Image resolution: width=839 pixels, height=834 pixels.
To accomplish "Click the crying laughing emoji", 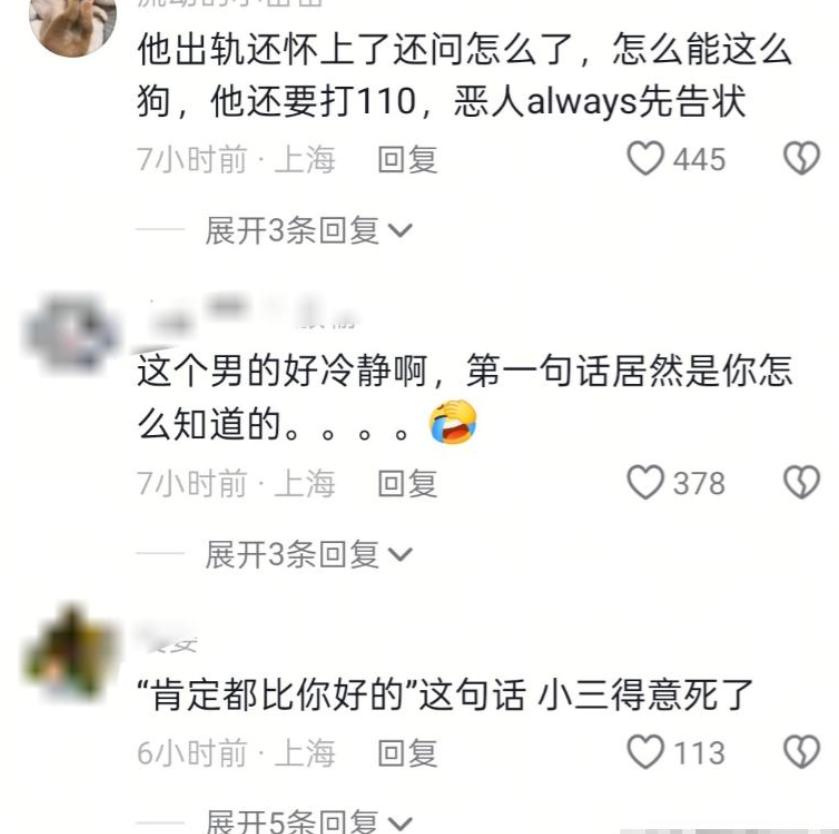I will (x=453, y=423).
